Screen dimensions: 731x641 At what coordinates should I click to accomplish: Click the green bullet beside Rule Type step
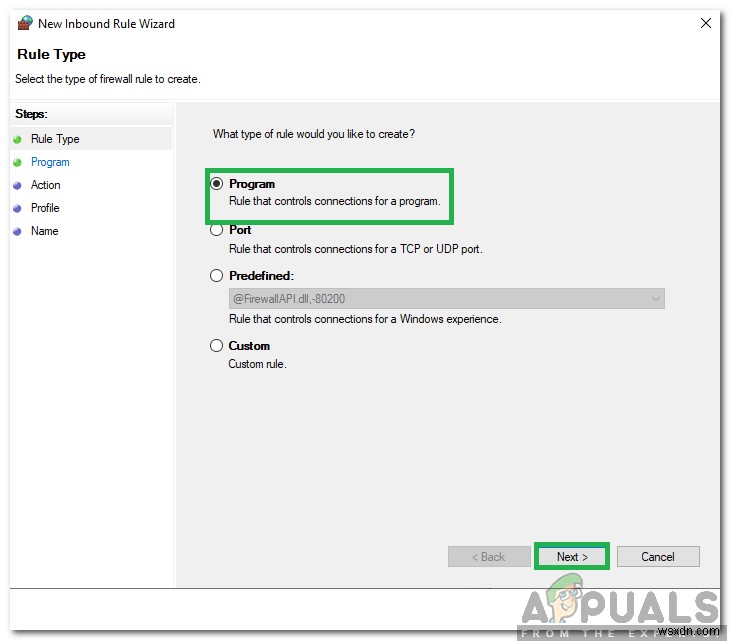coord(18,139)
